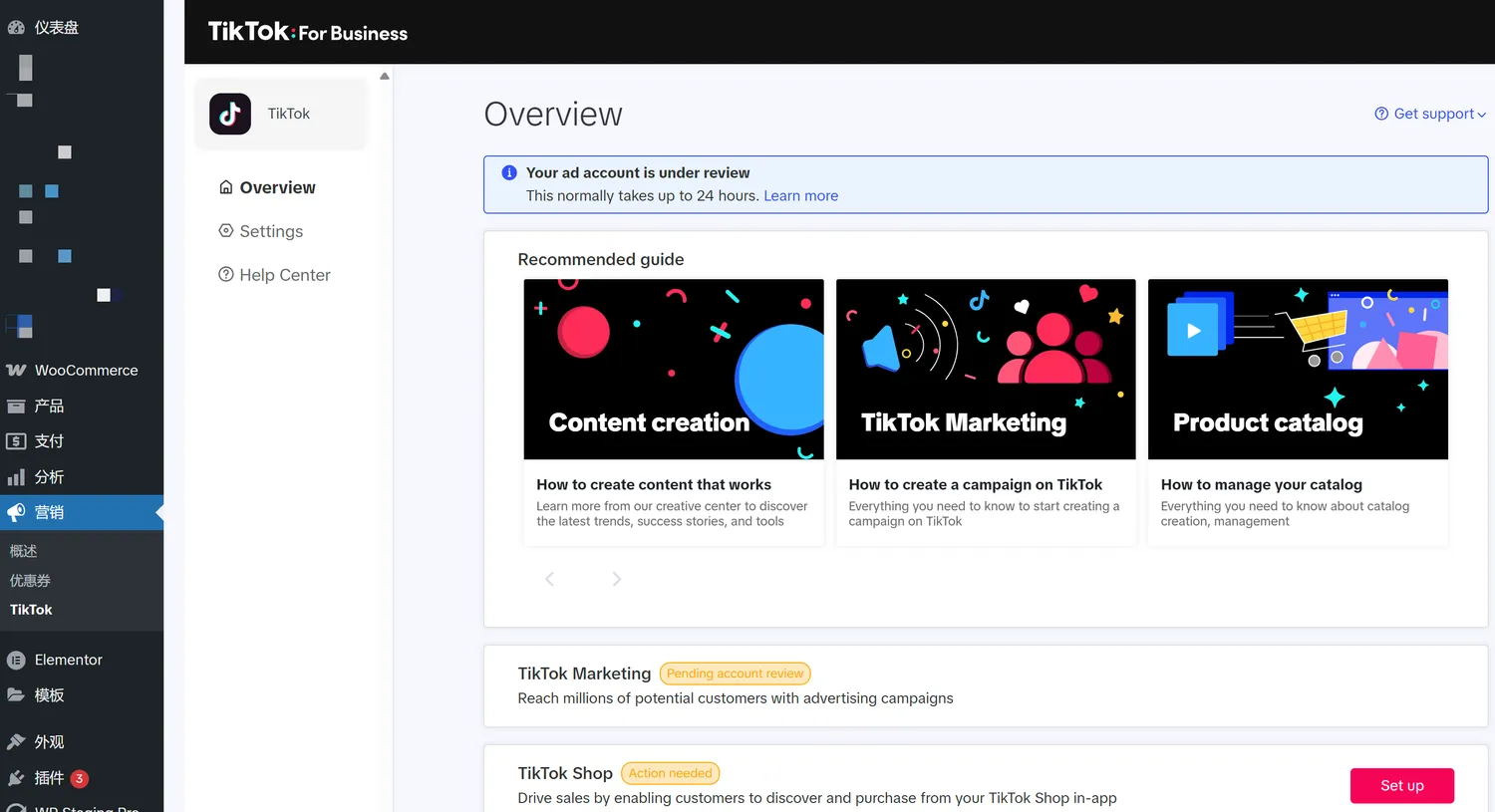Click the TikTok For Business header logo
1495x812 pixels.
tap(308, 32)
